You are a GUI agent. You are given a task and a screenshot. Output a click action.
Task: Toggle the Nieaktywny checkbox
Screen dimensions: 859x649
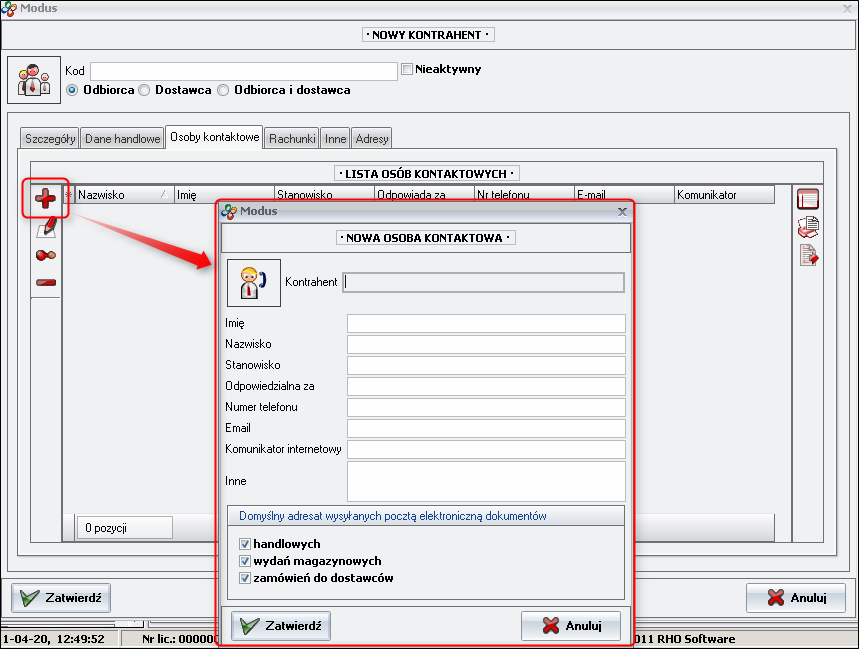coord(407,70)
